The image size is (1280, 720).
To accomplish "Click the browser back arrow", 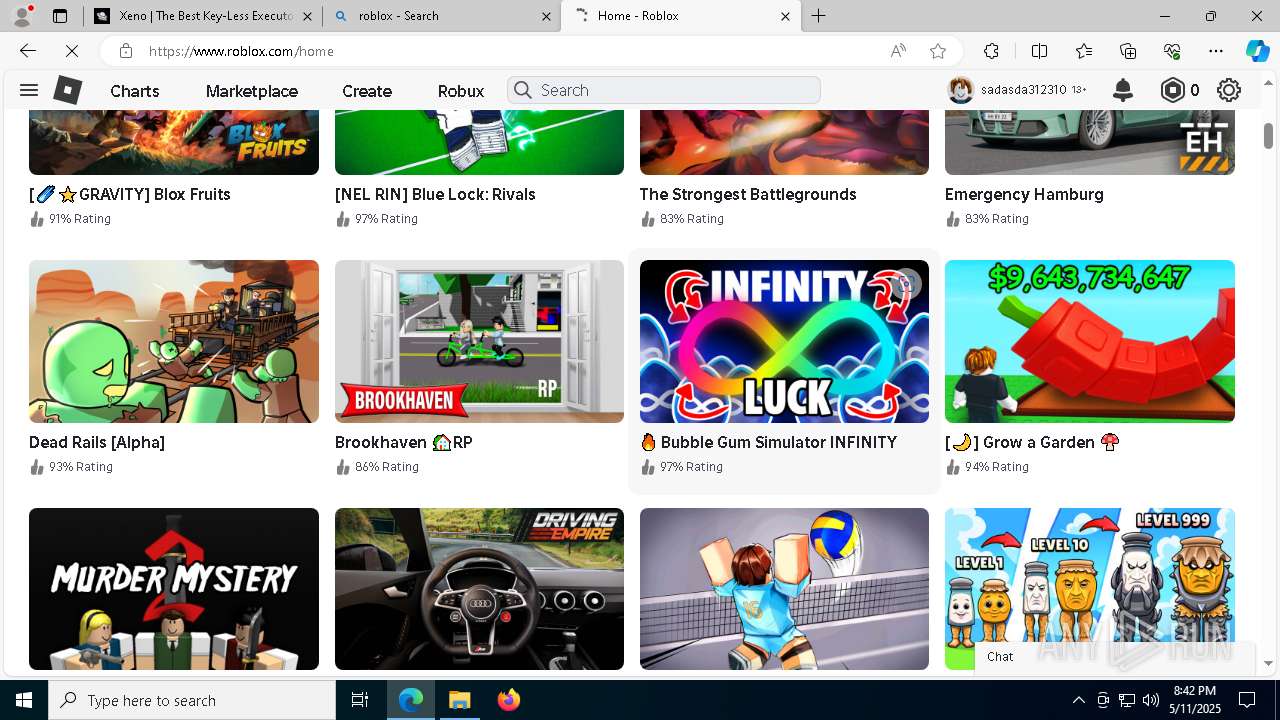I will pyautogui.click(x=28, y=51).
